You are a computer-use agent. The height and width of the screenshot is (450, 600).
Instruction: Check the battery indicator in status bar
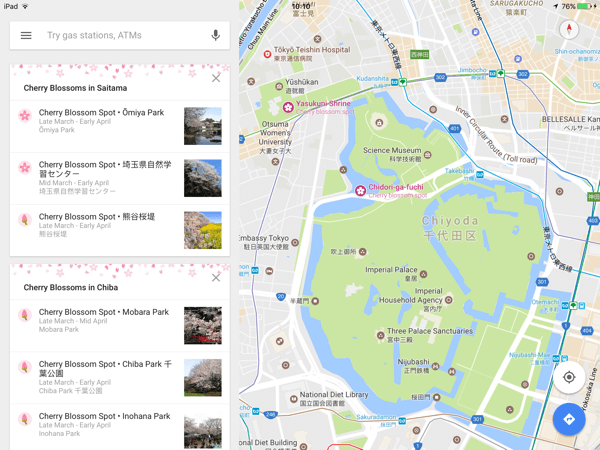(584, 6)
